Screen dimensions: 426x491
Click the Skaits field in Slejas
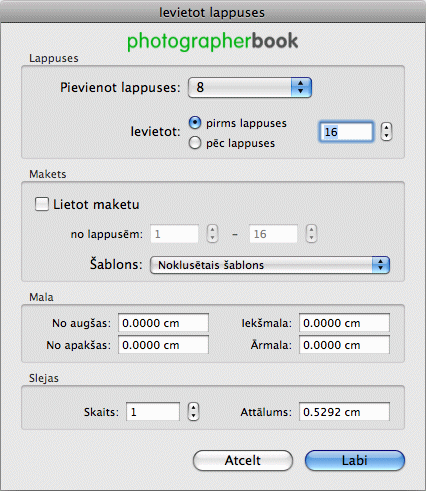click(x=153, y=412)
